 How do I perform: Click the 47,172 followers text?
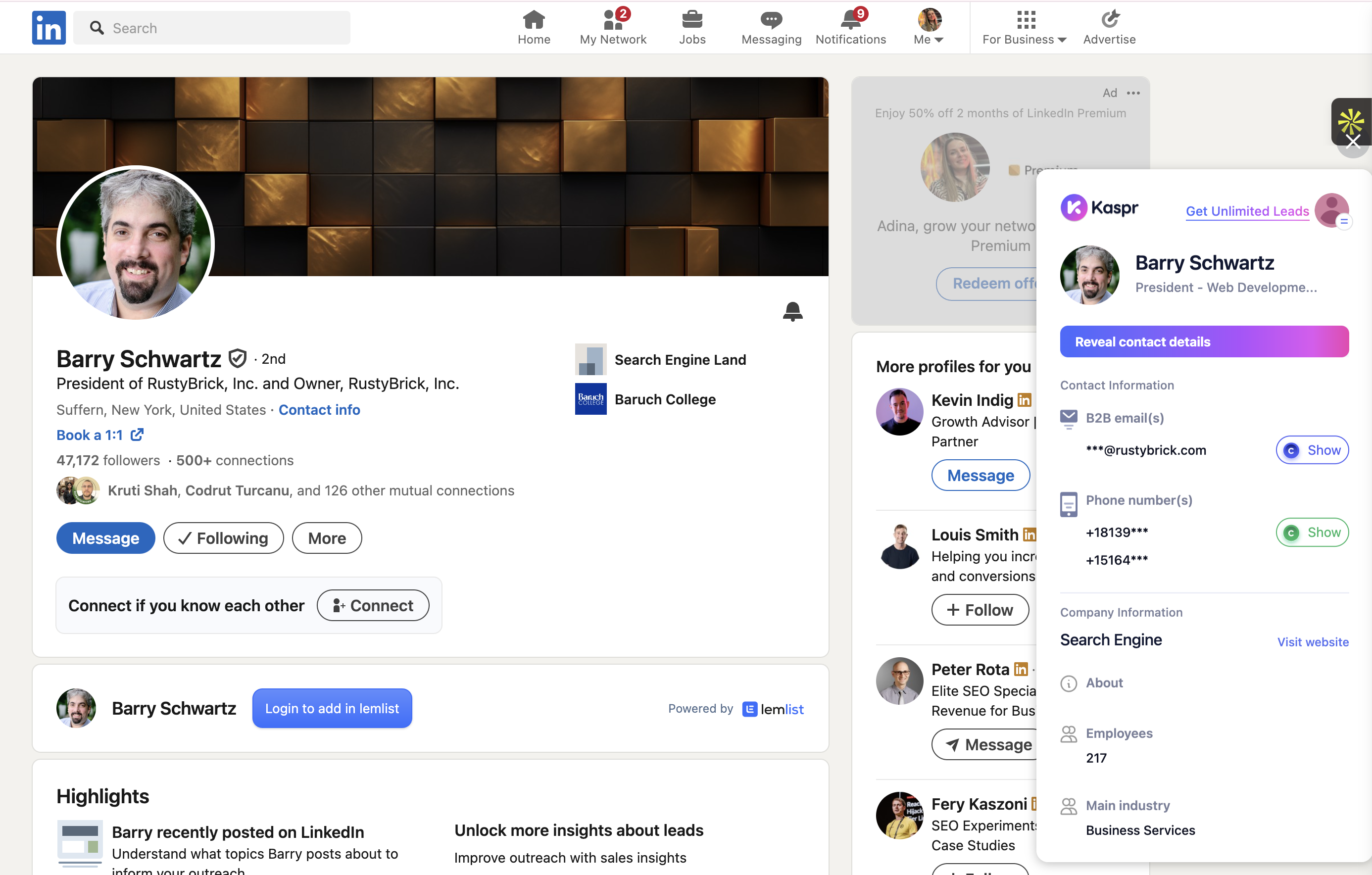click(108, 460)
